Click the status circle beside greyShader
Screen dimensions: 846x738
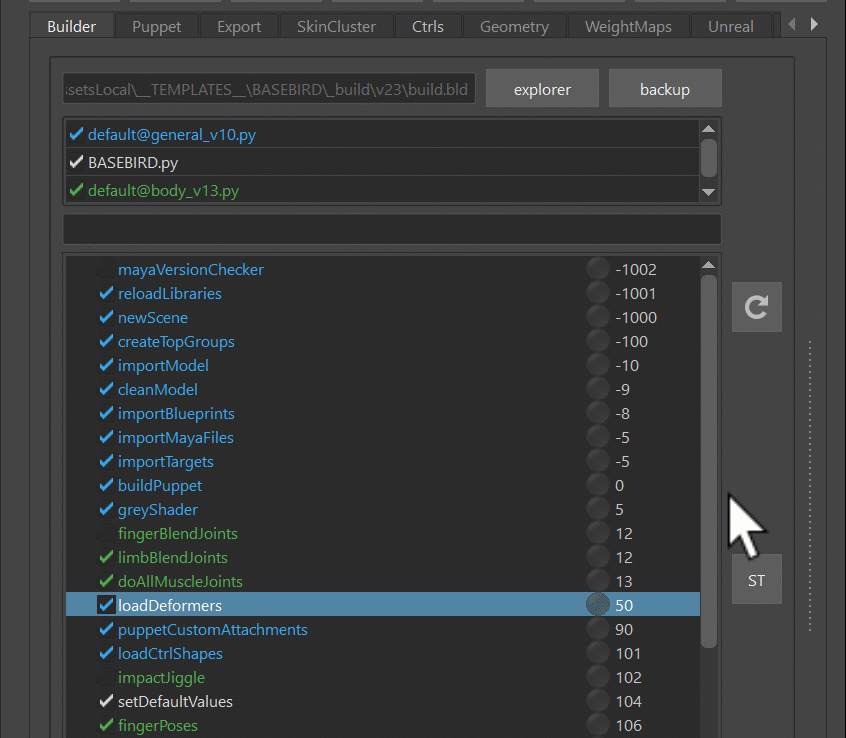pos(598,509)
